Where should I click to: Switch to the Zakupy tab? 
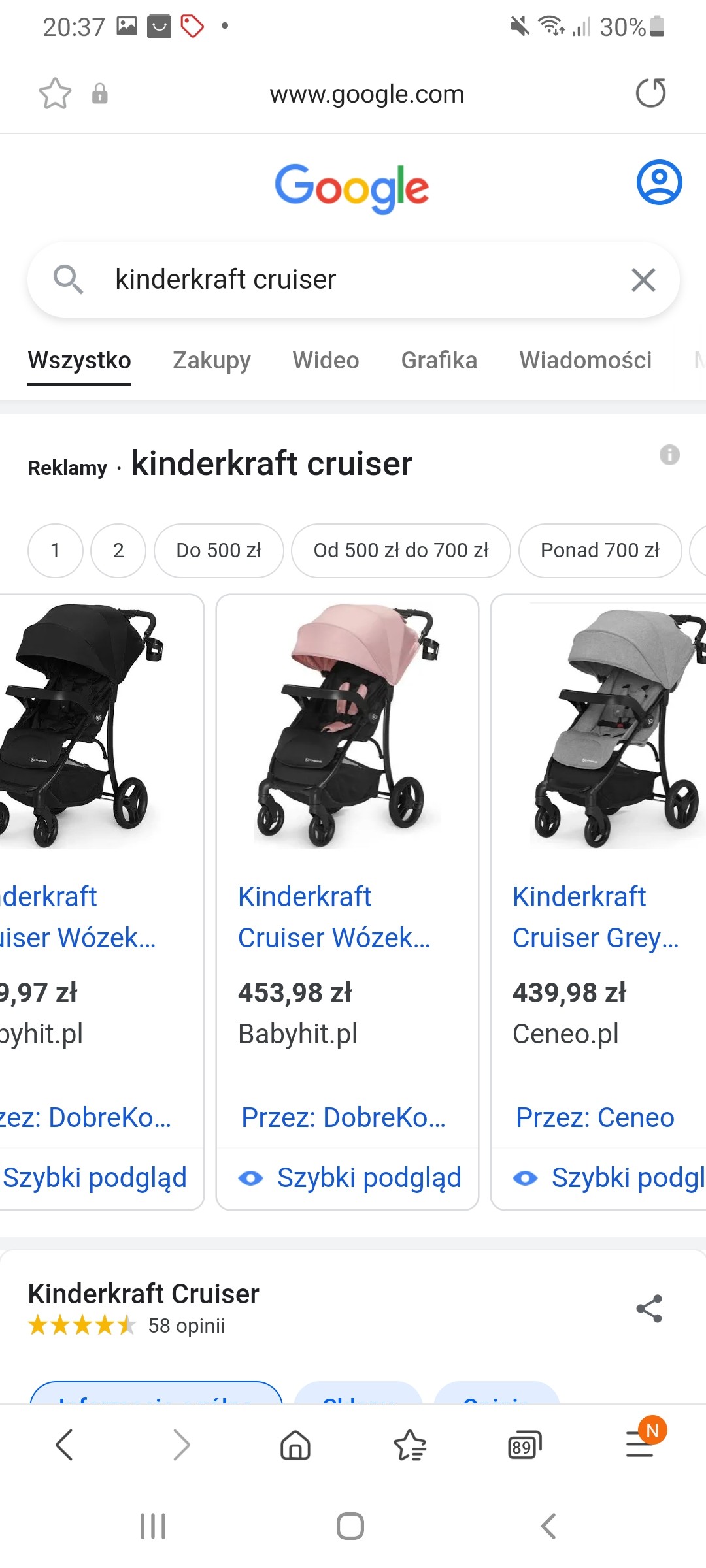[x=211, y=361]
